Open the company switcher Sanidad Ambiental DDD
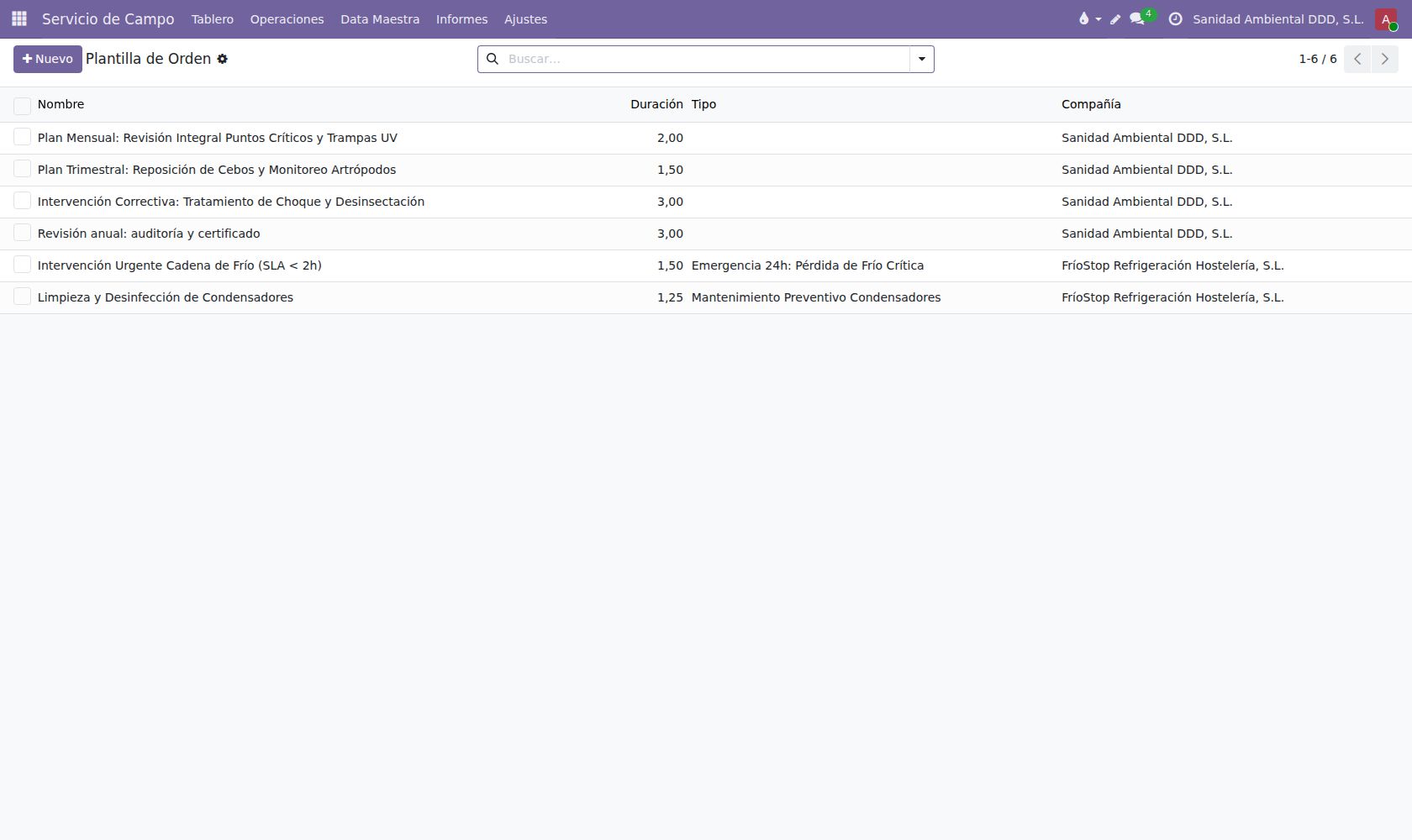 pyautogui.click(x=1278, y=19)
